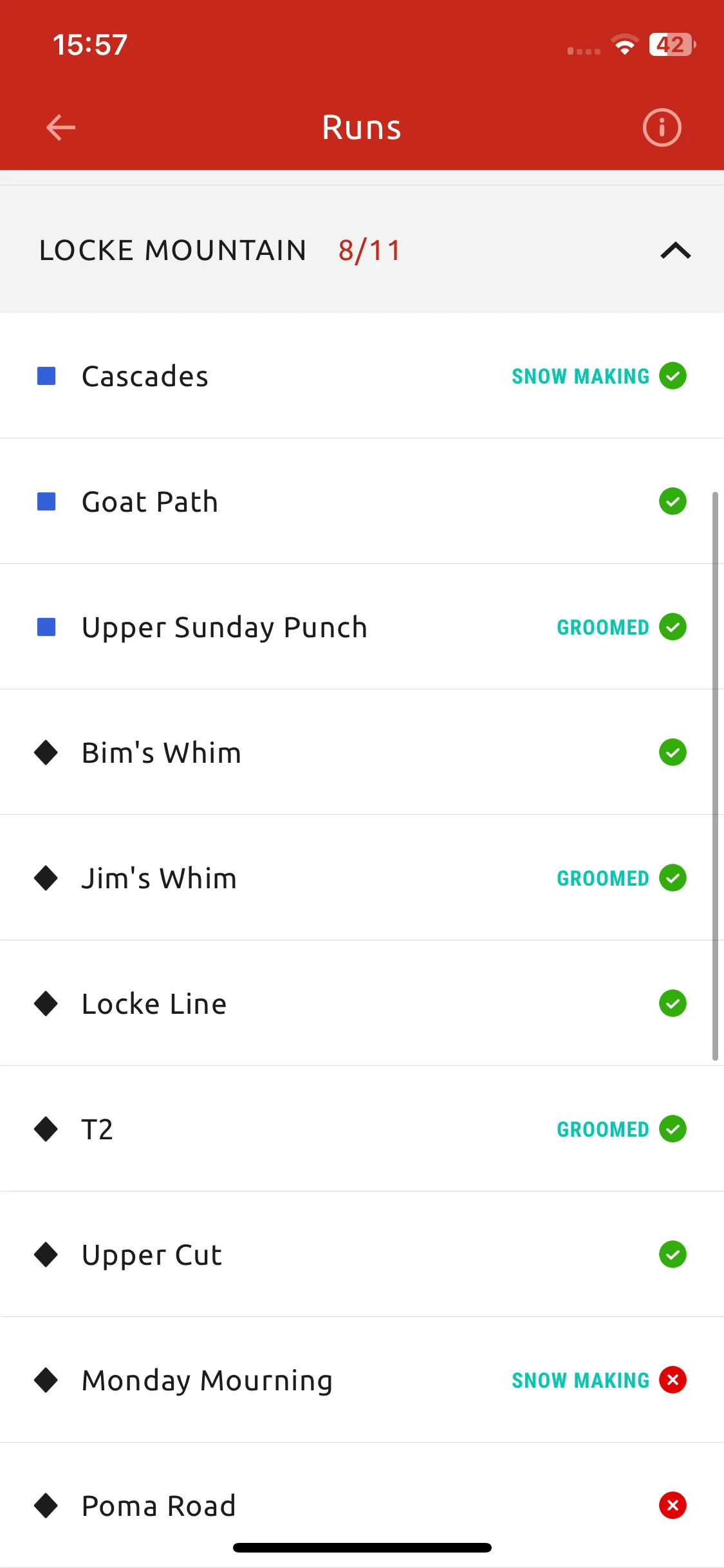Image resolution: width=724 pixels, height=1568 pixels.
Task: Collapse the Locke Mountain section chevron
Action: click(x=676, y=250)
